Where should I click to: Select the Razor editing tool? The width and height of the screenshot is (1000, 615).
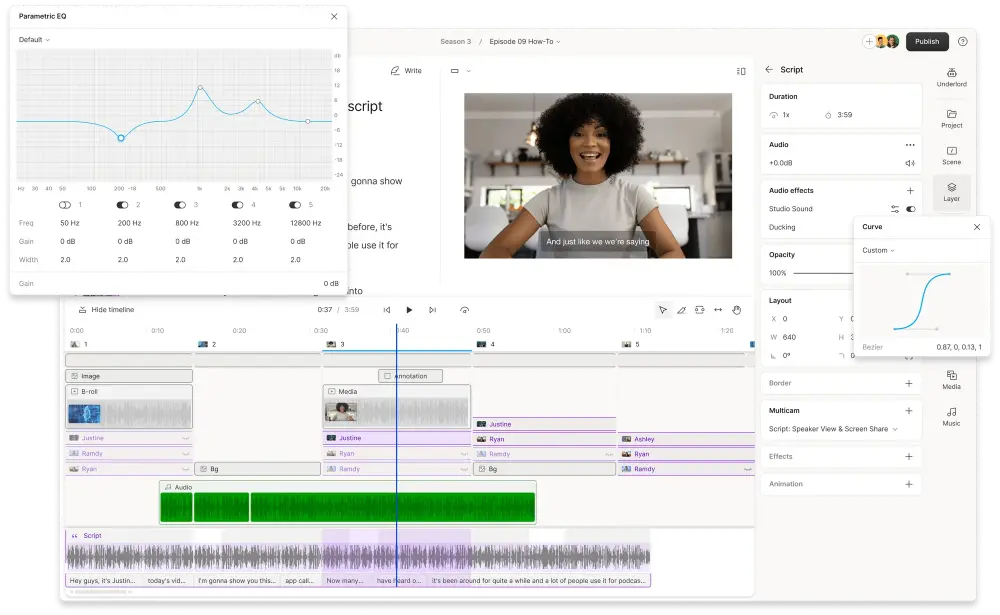click(681, 310)
